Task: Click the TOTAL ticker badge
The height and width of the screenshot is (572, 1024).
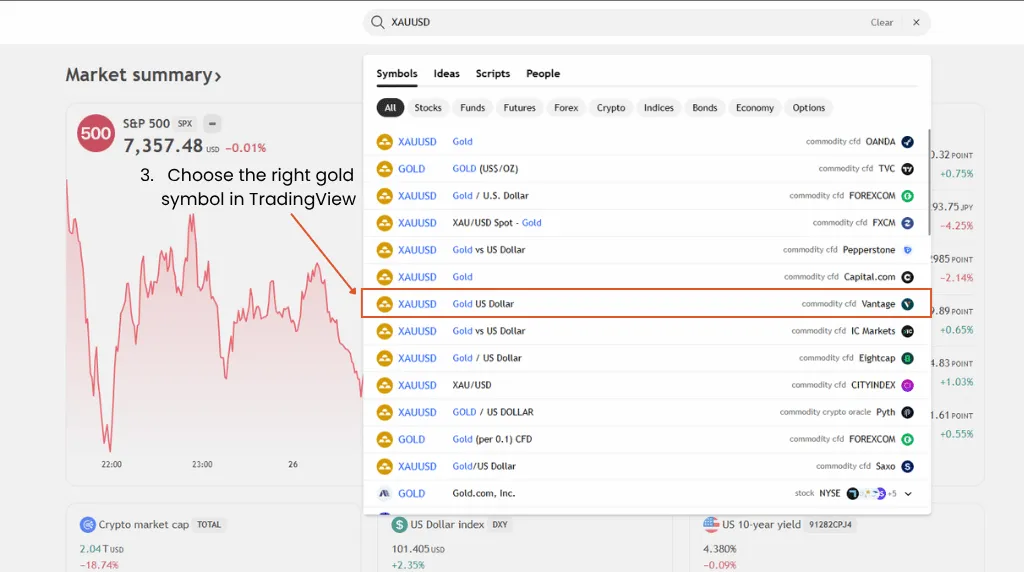Action: [x=209, y=525]
